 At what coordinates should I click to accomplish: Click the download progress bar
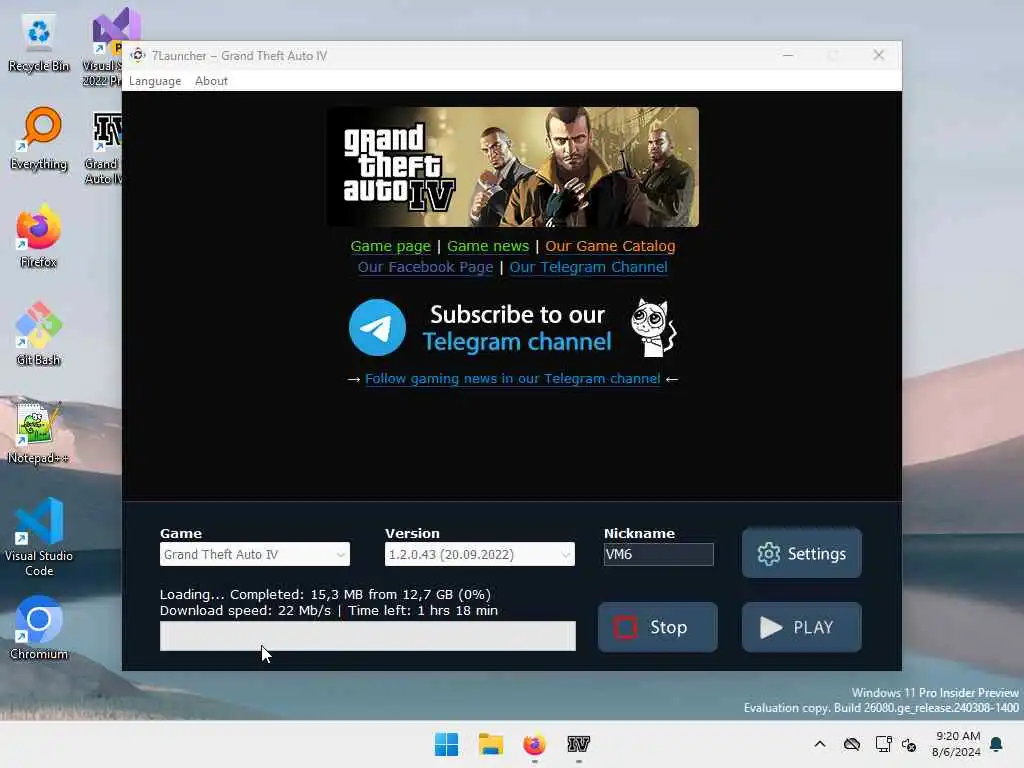pyautogui.click(x=368, y=636)
